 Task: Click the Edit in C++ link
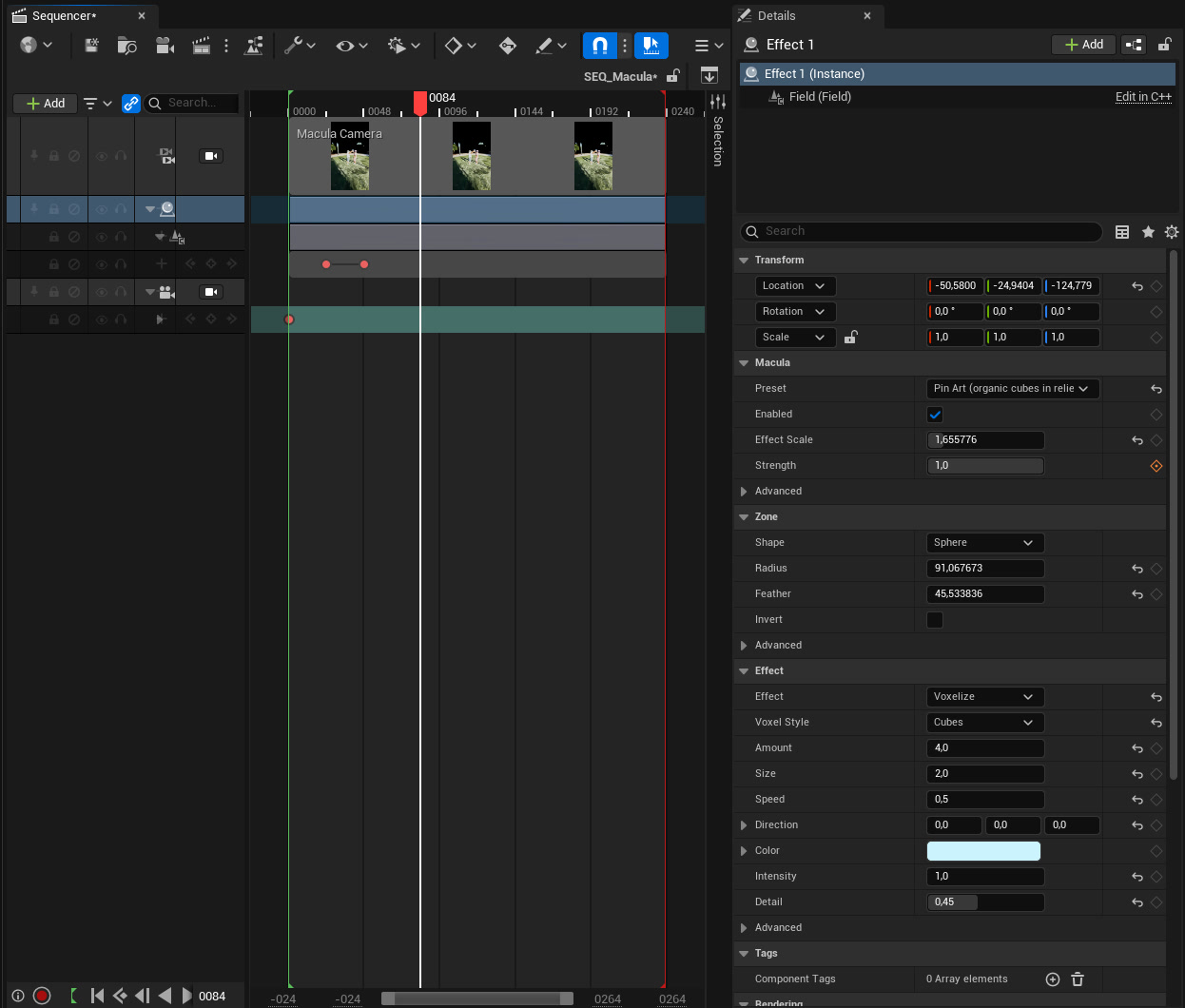[1143, 97]
